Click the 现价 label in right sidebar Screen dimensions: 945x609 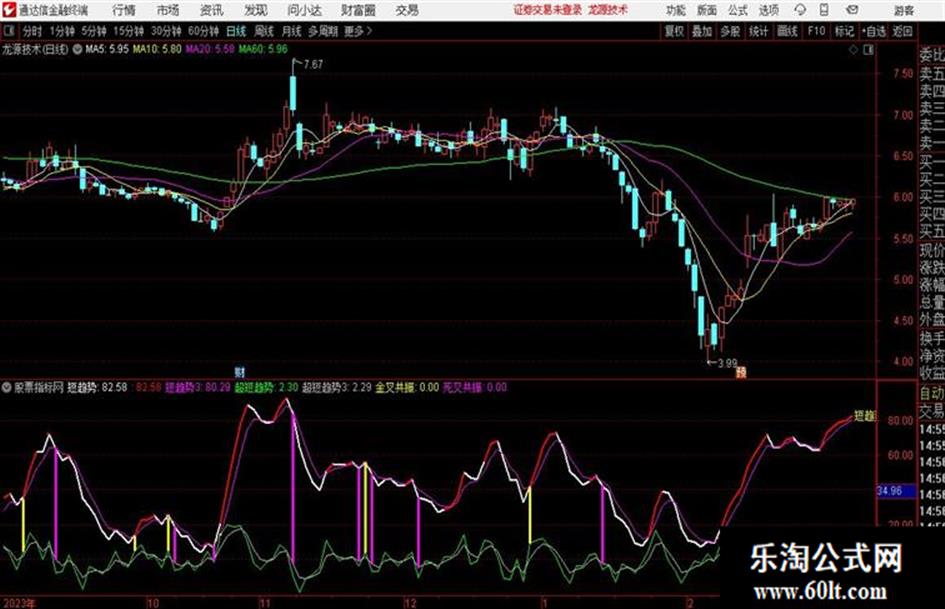click(x=932, y=250)
